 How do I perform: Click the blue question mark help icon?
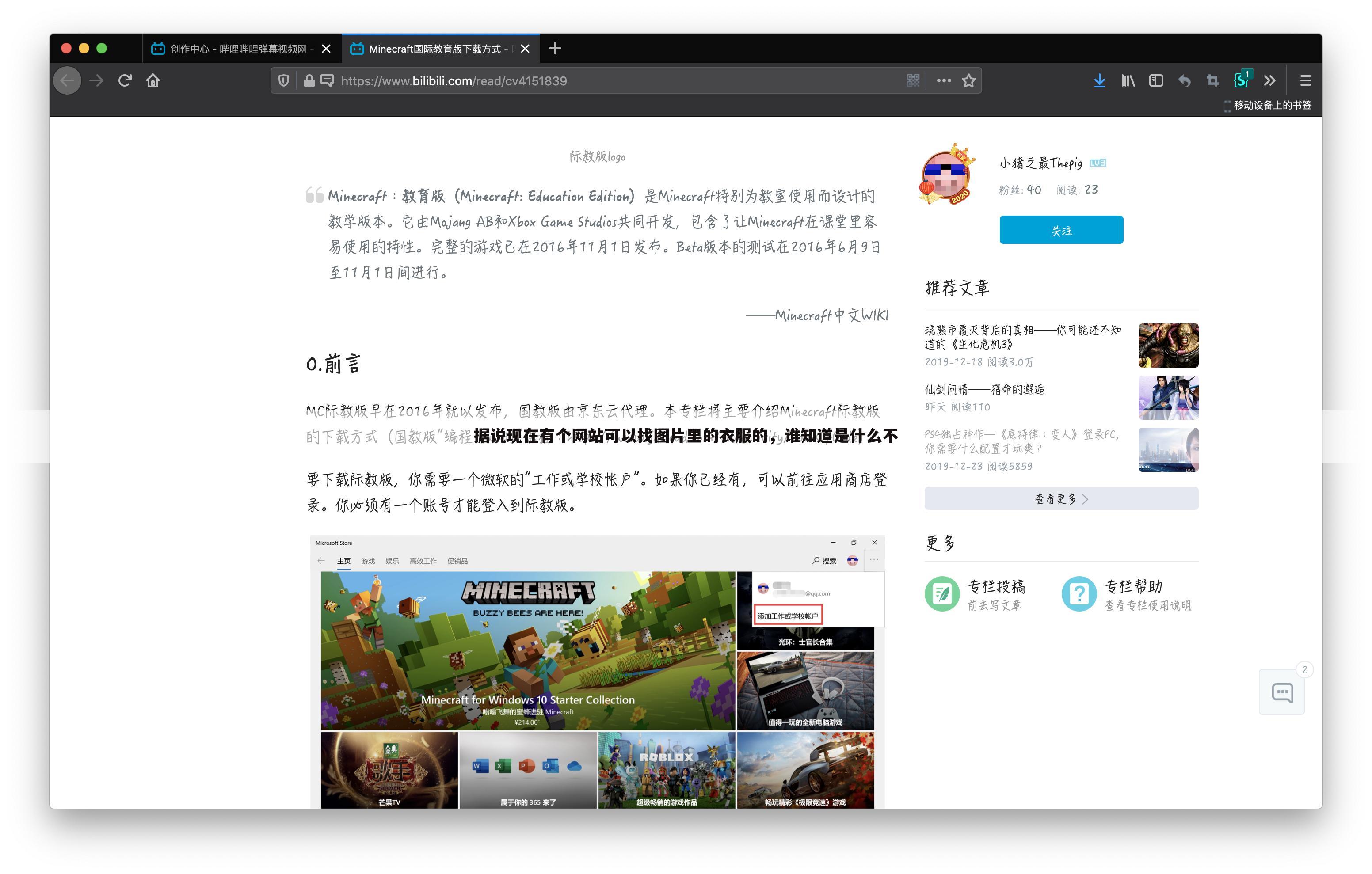pyautogui.click(x=1079, y=594)
